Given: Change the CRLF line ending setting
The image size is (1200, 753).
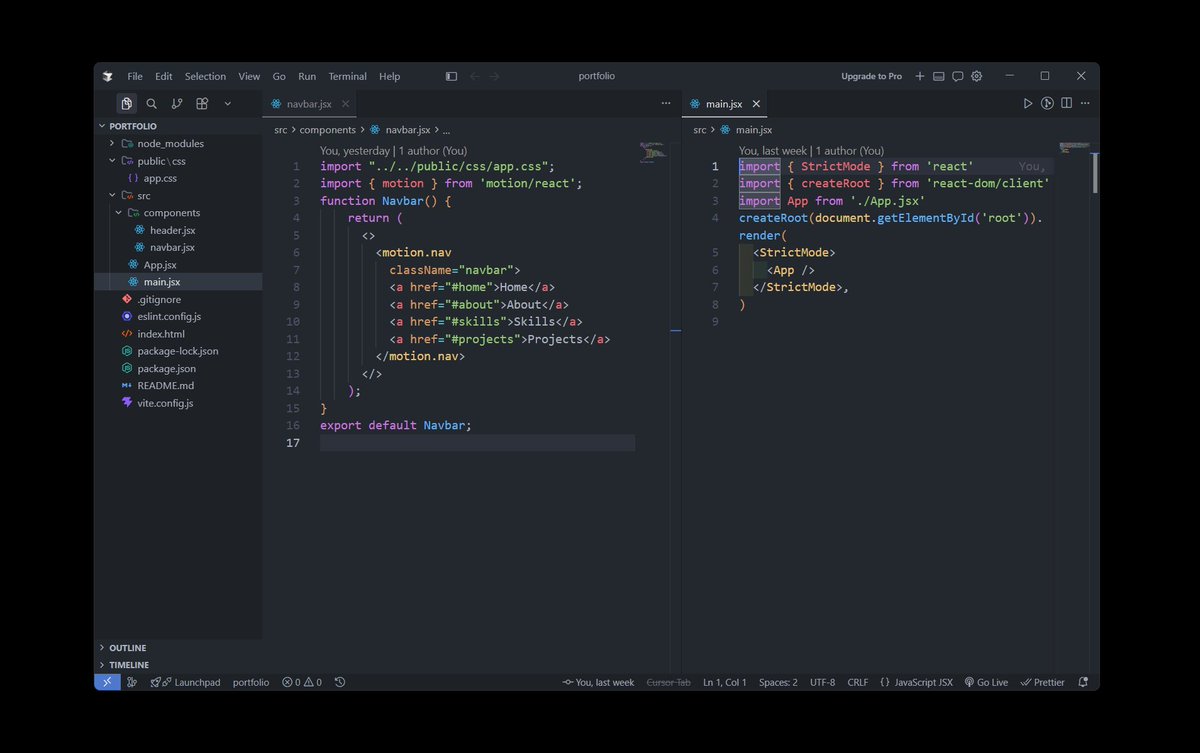Looking at the screenshot, I should point(858,682).
